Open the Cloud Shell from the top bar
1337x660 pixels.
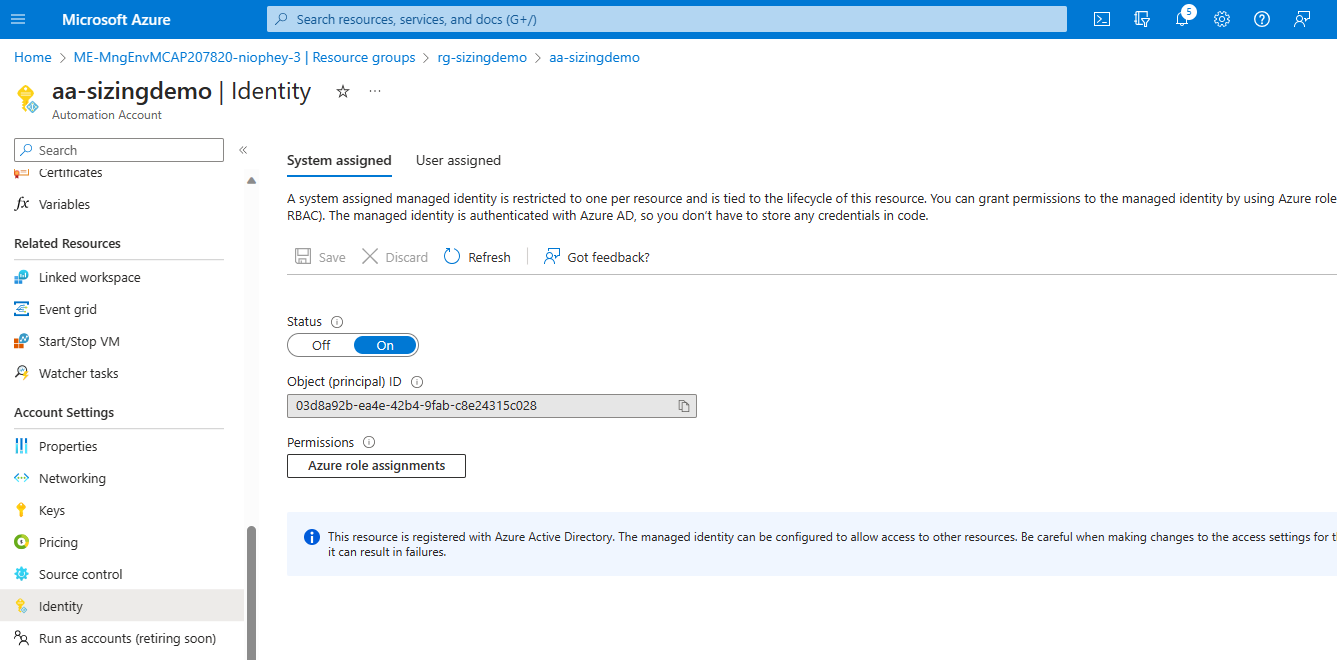tap(1101, 19)
